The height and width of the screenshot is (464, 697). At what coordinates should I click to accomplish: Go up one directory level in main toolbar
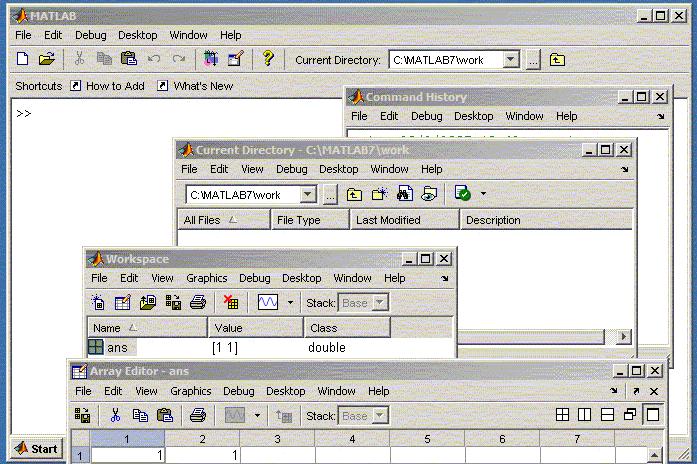click(x=557, y=60)
